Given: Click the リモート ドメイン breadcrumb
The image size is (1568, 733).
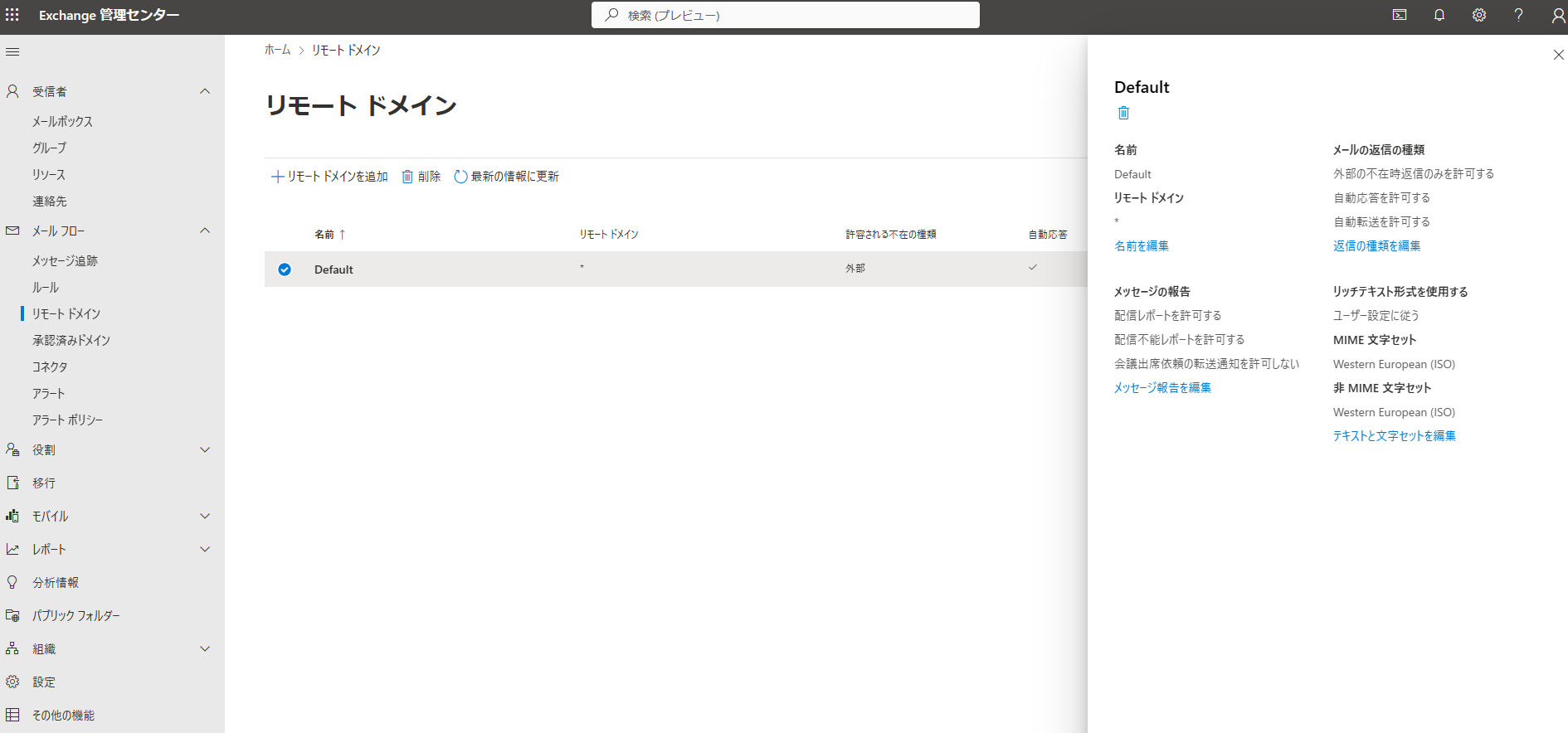Looking at the screenshot, I should [x=346, y=50].
